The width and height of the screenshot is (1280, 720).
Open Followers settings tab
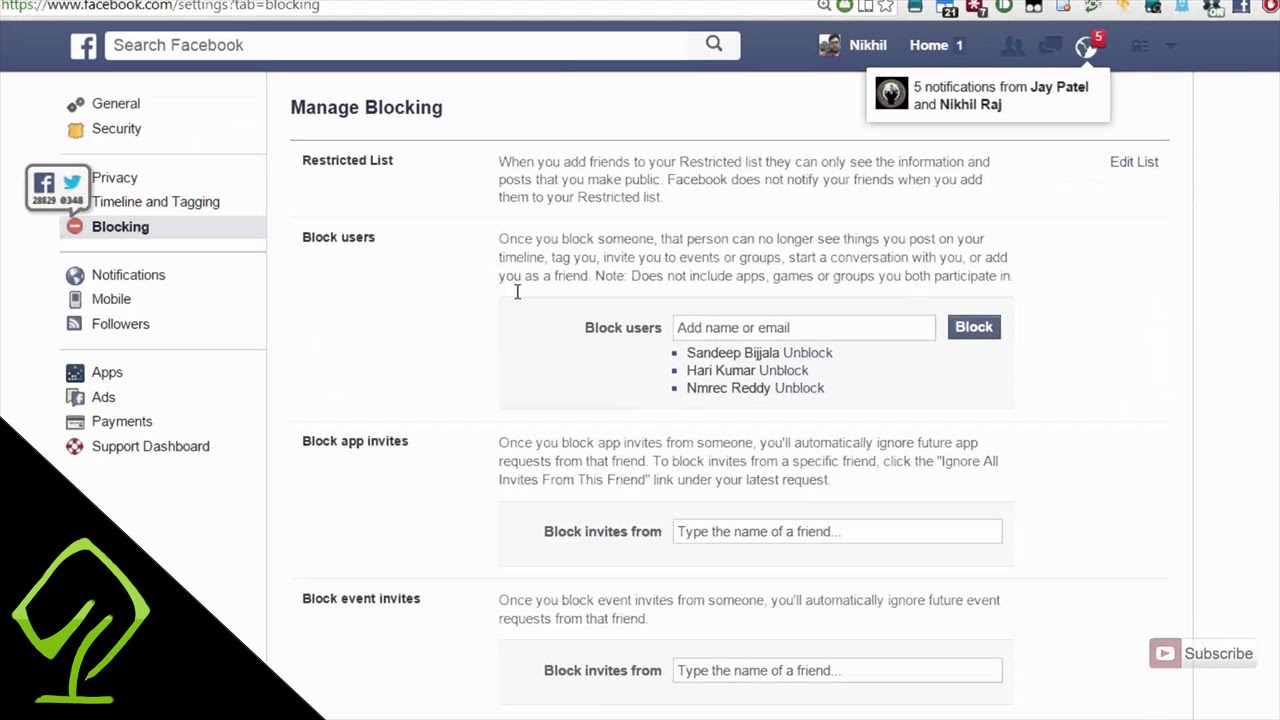point(120,324)
